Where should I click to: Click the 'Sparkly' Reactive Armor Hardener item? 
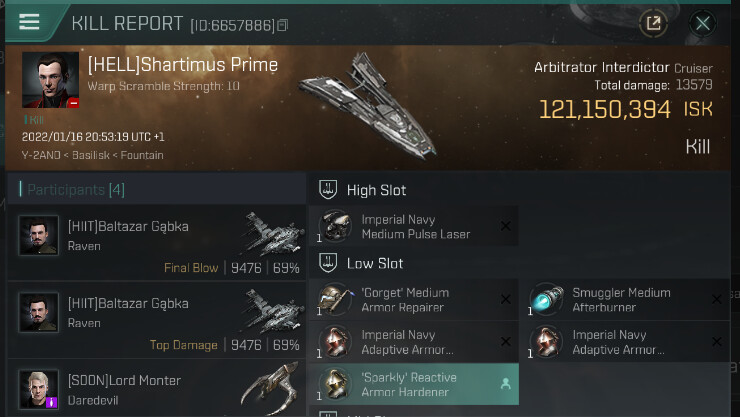pos(410,385)
